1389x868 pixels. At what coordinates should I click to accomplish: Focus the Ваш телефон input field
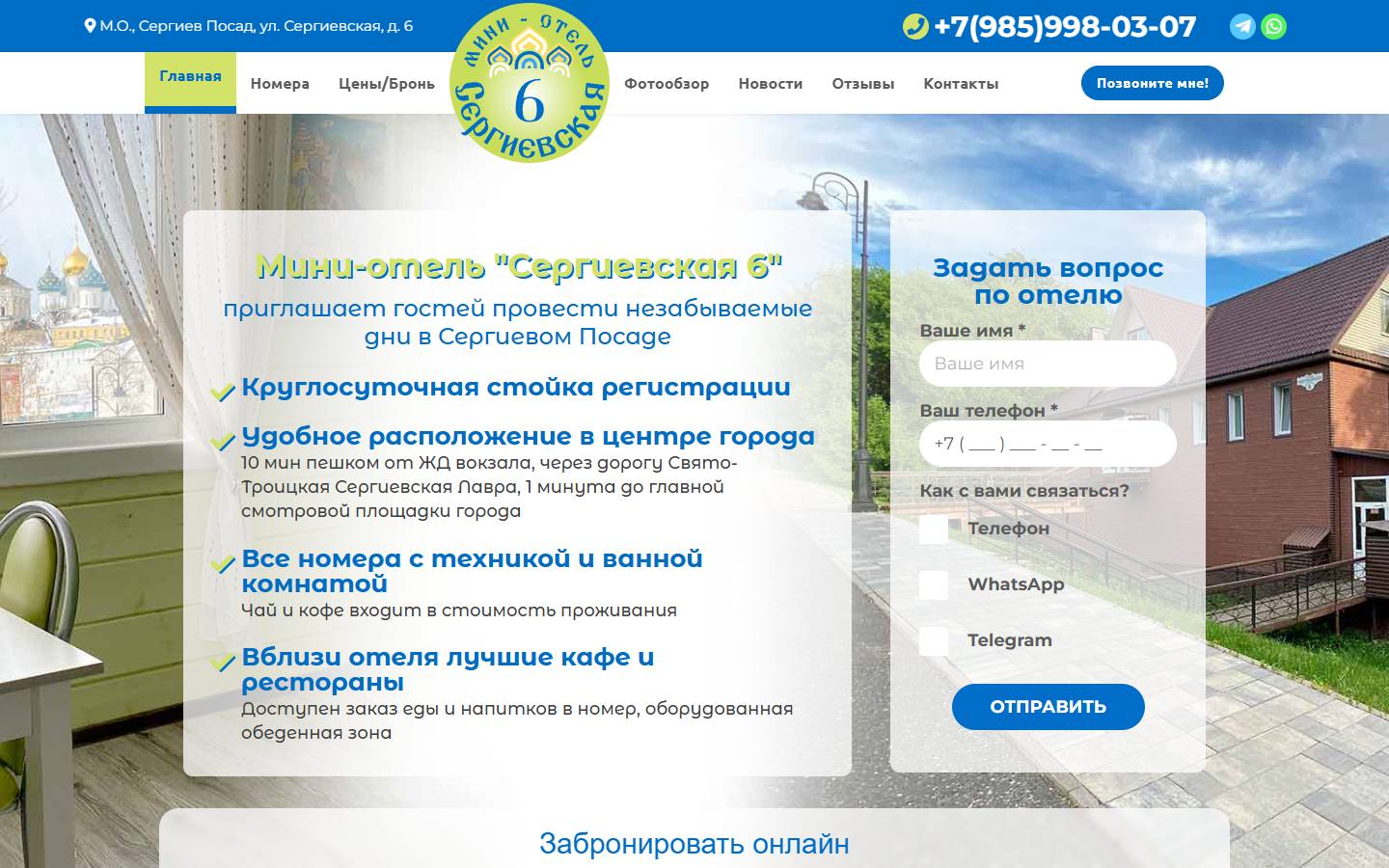[x=1049, y=444]
